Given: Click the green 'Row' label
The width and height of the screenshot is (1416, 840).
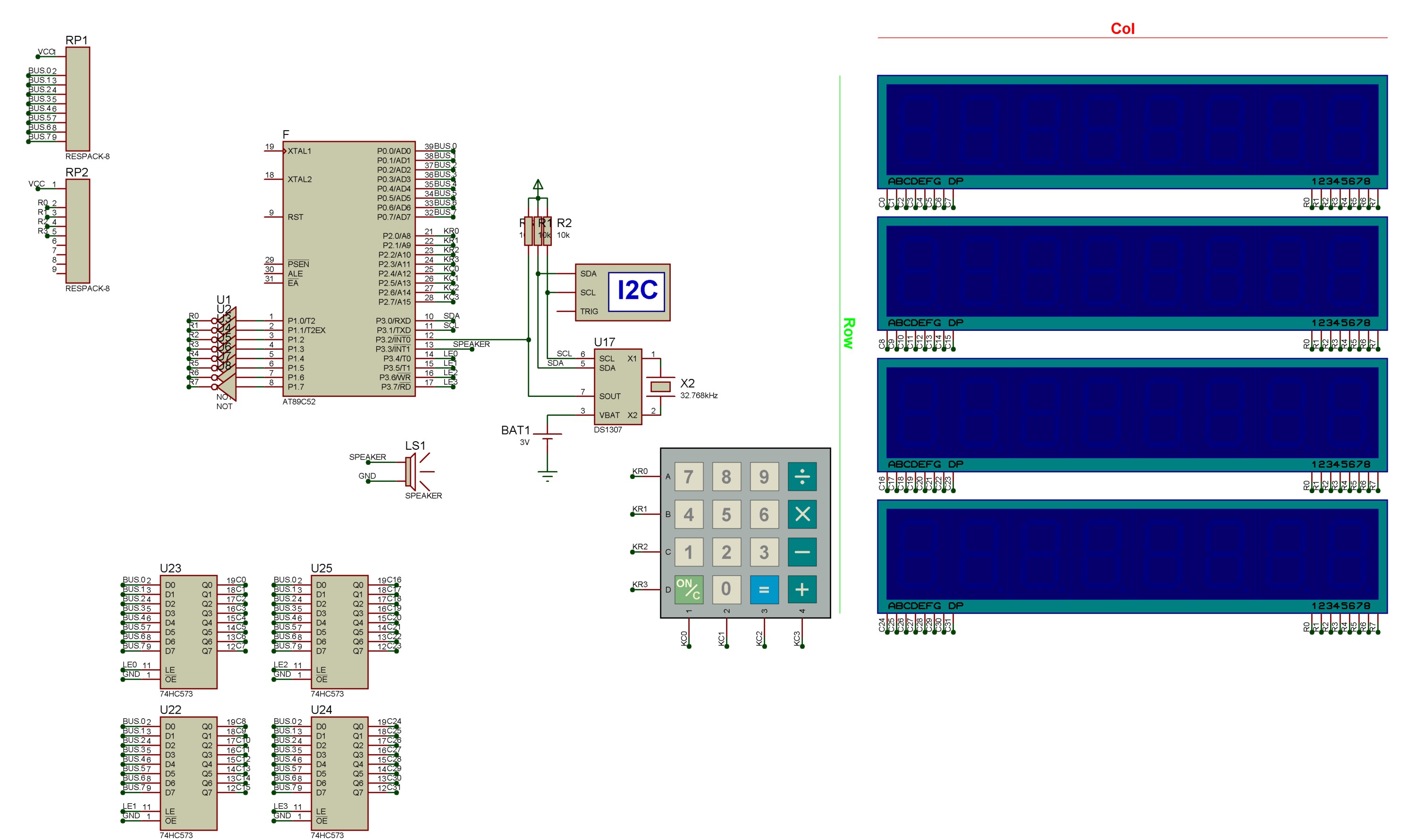Looking at the screenshot, I should pos(848,333).
